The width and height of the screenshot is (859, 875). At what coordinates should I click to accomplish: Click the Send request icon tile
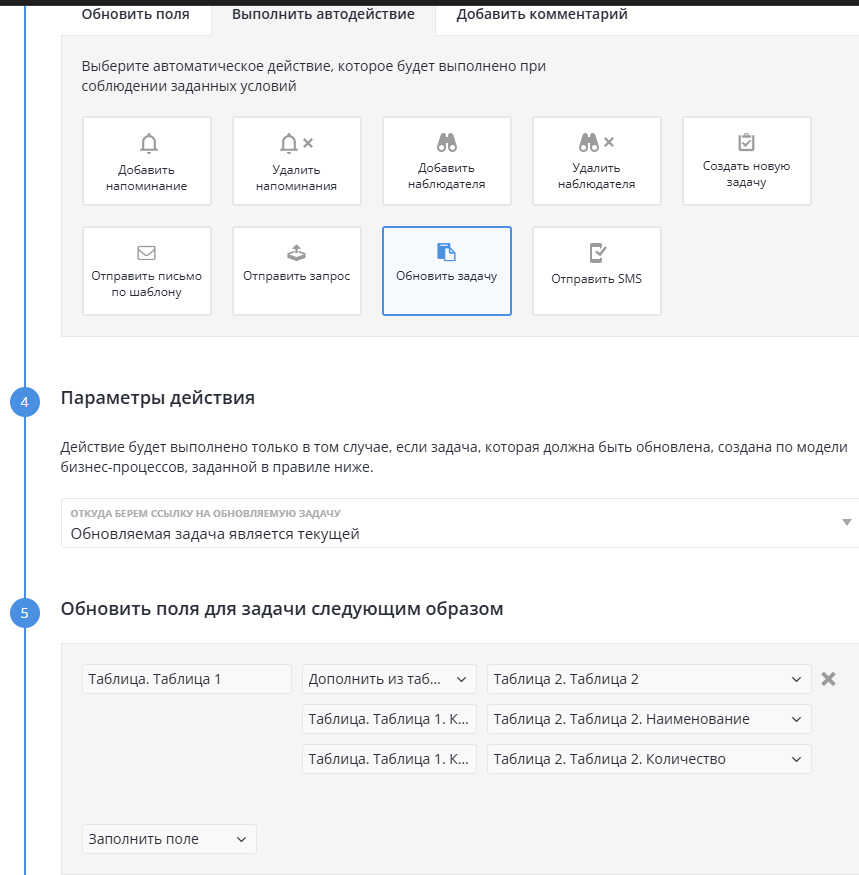296,271
